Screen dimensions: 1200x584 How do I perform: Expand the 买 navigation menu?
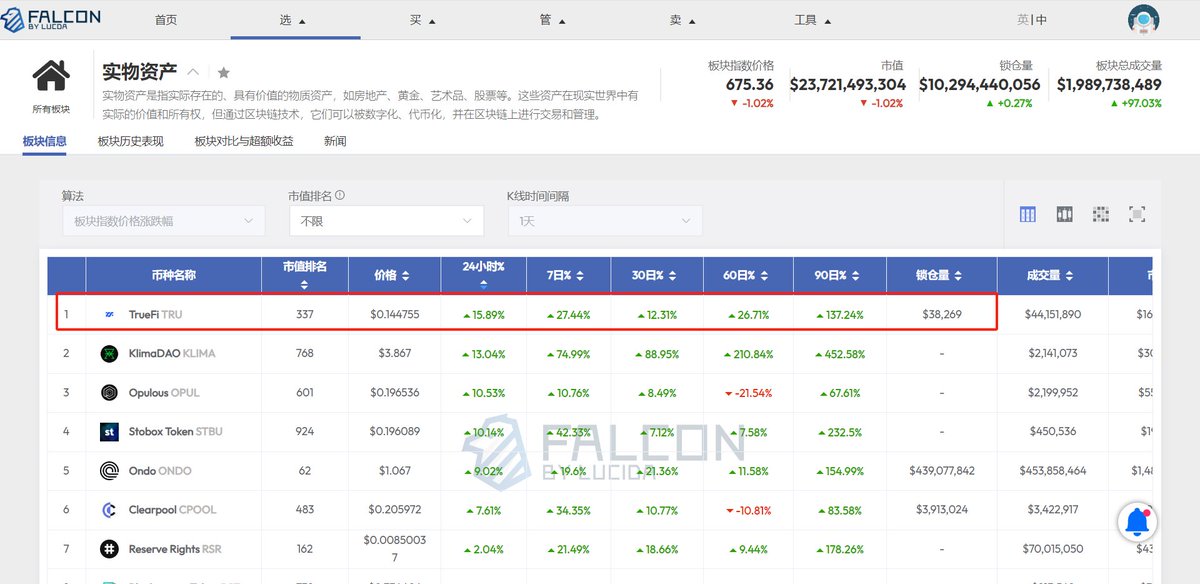(x=423, y=20)
